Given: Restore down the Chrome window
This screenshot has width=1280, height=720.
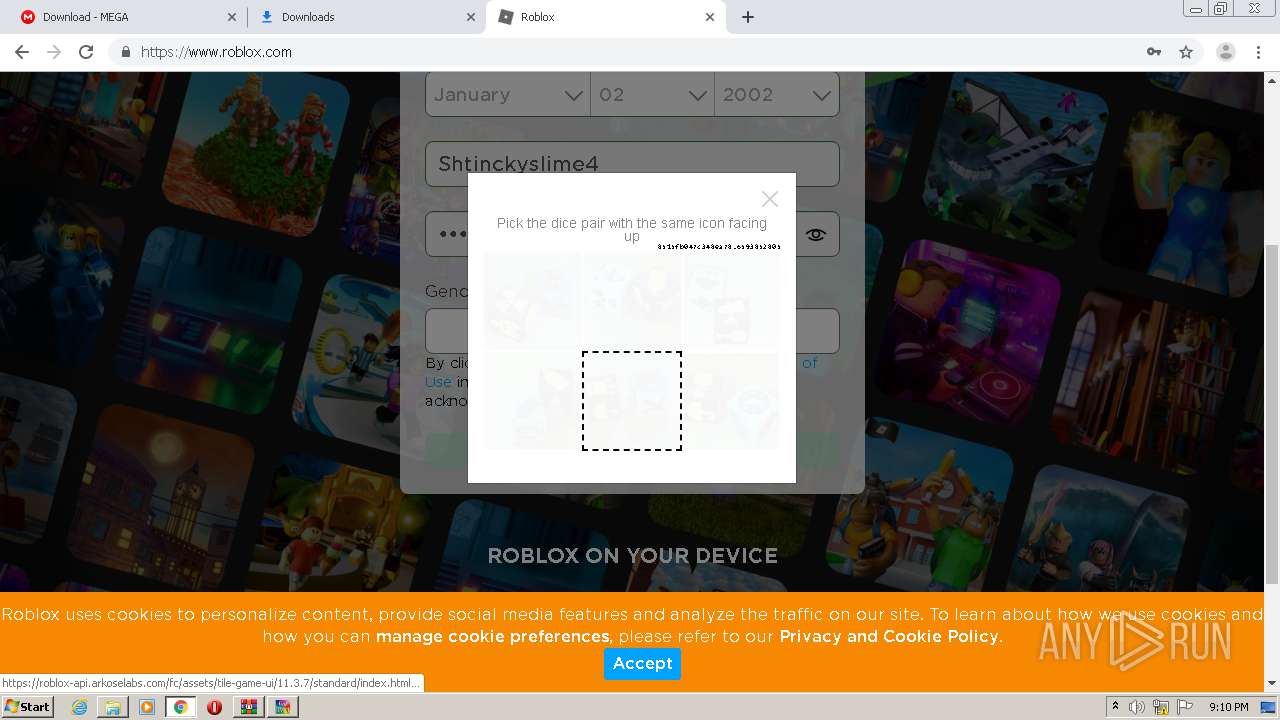Looking at the screenshot, I should (1222, 9).
